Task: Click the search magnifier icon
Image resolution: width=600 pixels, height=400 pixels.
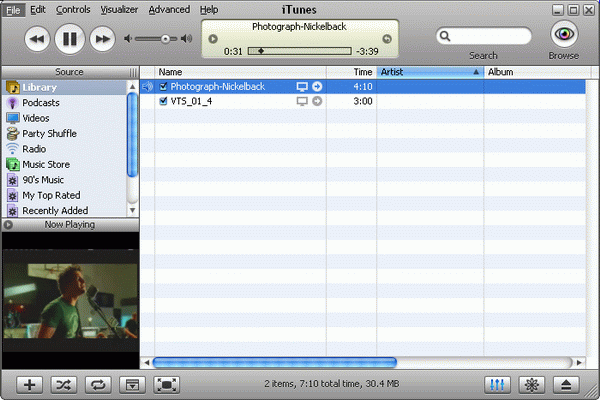Action: [x=445, y=36]
